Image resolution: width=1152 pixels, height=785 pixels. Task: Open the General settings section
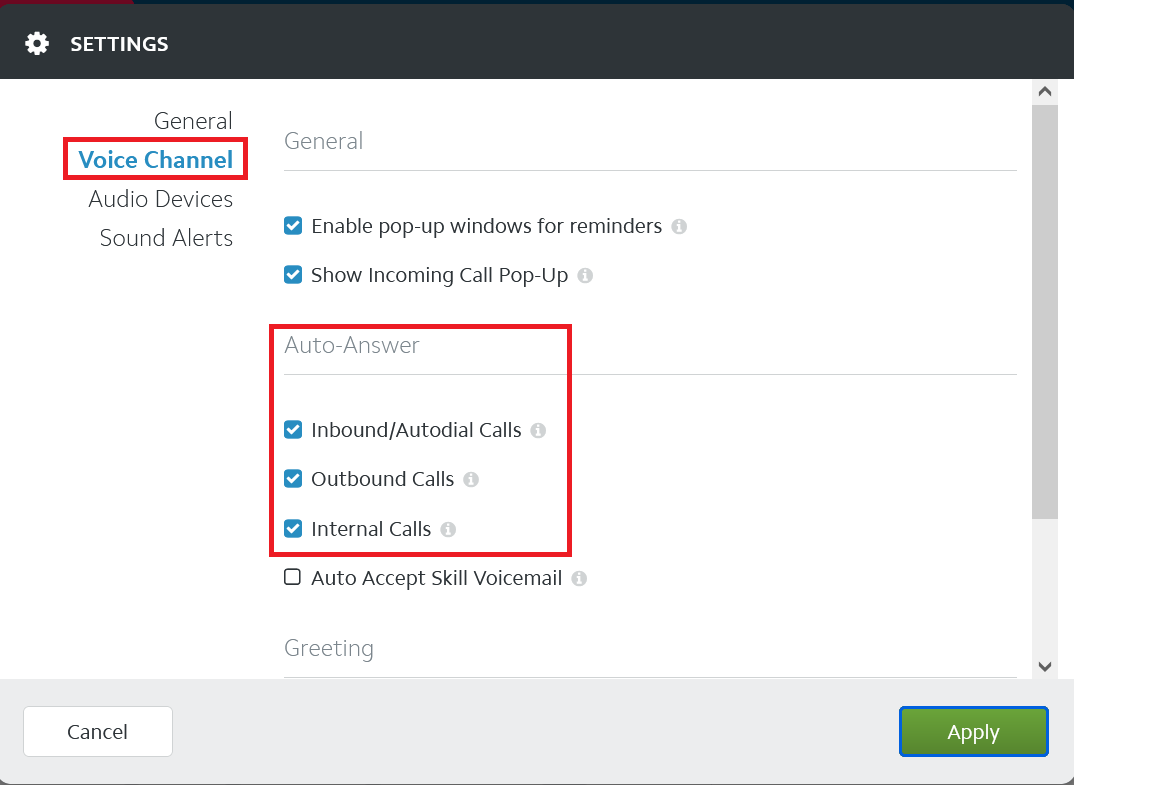pyautogui.click(x=193, y=121)
